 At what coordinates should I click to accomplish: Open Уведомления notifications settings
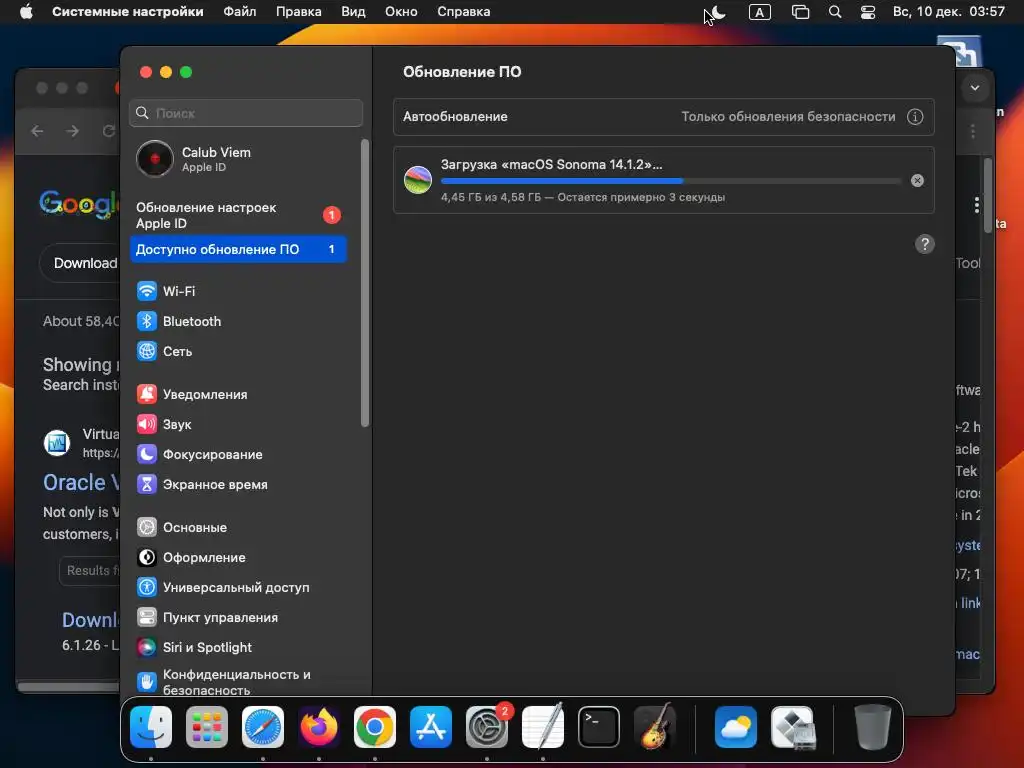coord(192,394)
